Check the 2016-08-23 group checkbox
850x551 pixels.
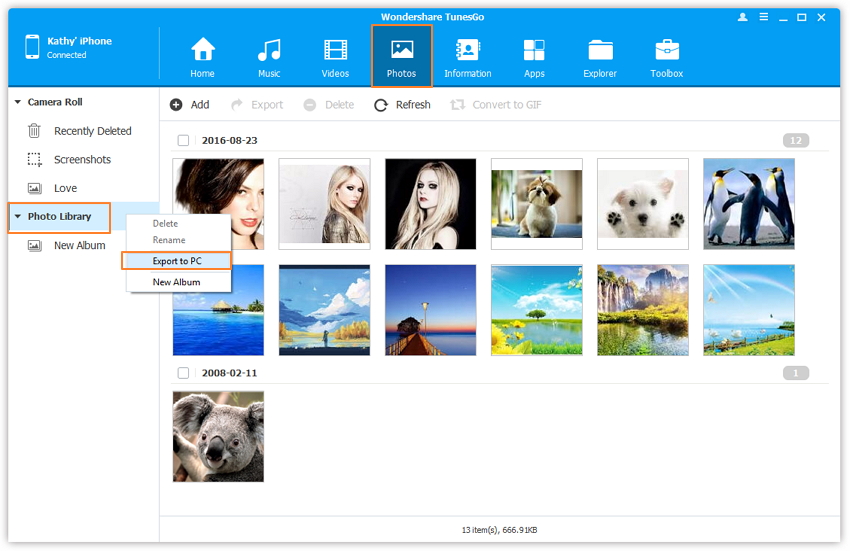click(x=183, y=141)
